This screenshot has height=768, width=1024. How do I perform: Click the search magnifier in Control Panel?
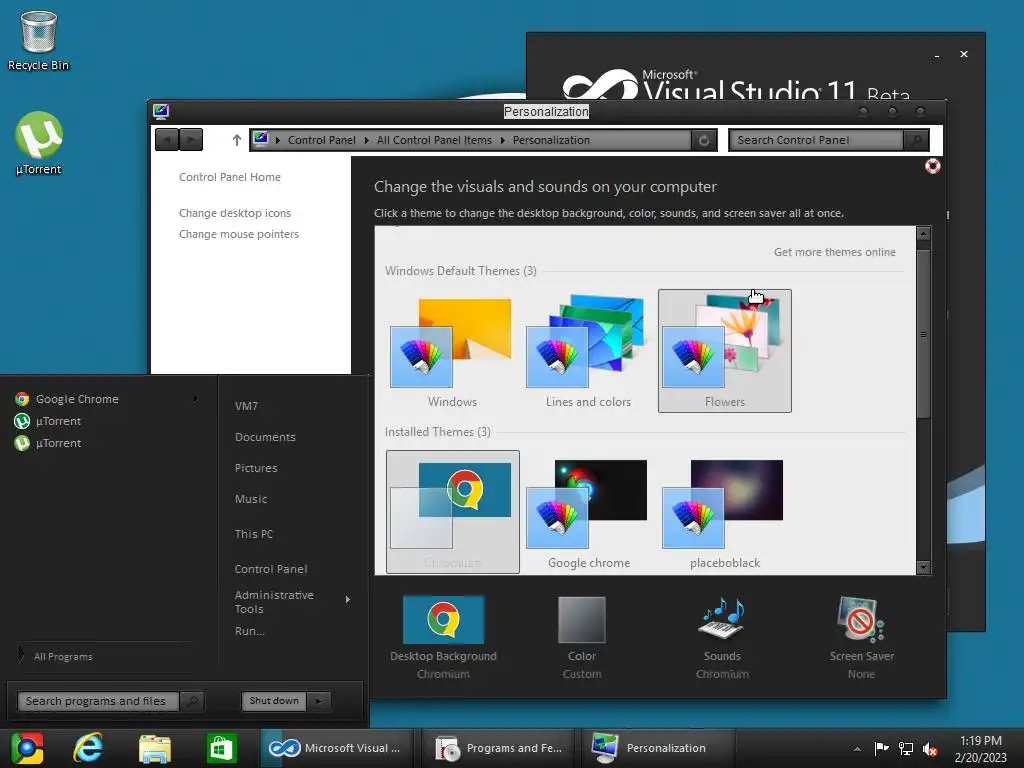(916, 140)
